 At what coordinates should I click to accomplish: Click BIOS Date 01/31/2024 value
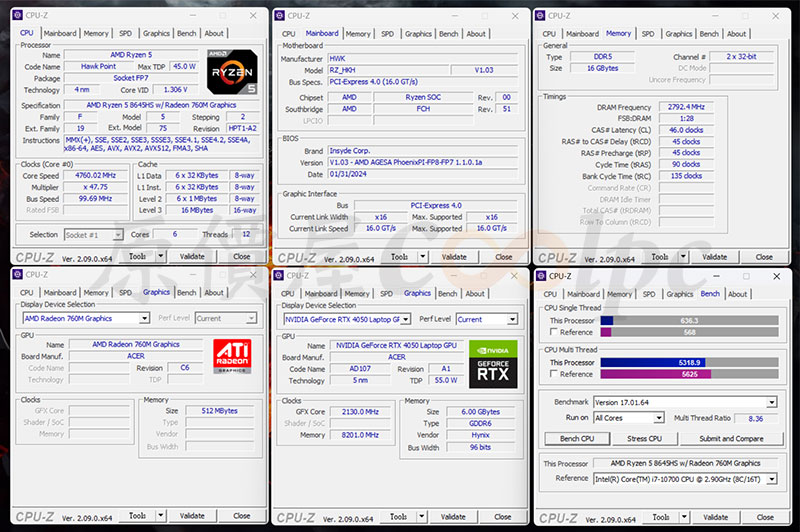pyautogui.click(x=423, y=174)
